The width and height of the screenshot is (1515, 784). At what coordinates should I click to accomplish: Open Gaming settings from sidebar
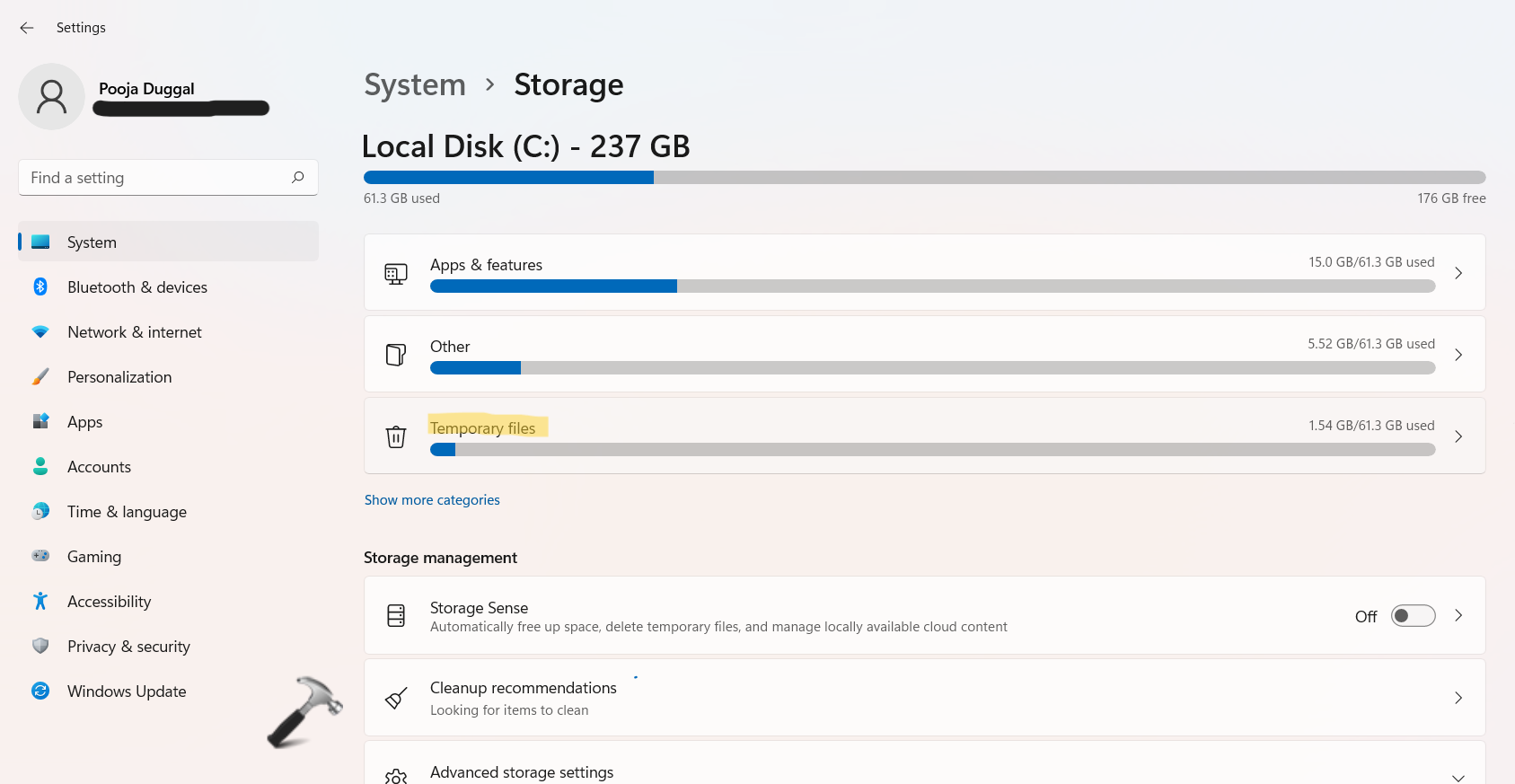(x=94, y=557)
